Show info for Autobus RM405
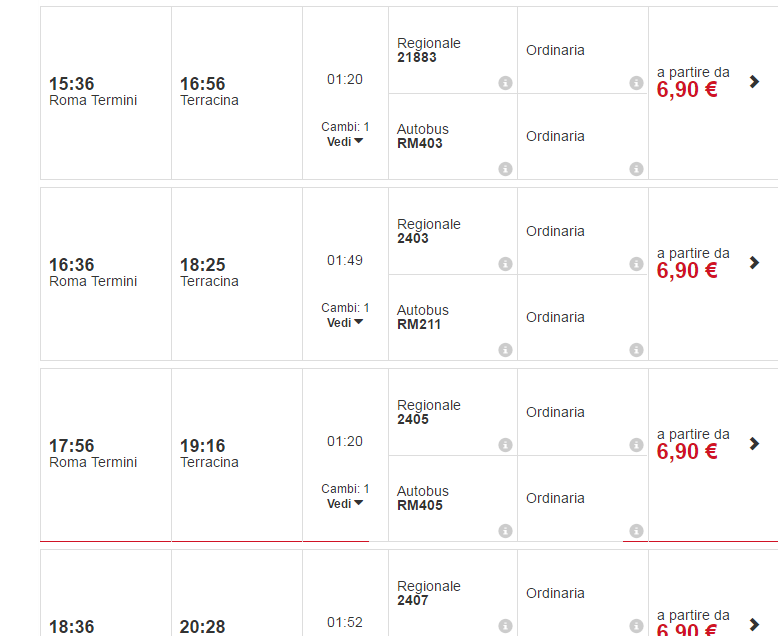Image resolution: width=778 pixels, height=636 pixels. [x=505, y=531]
